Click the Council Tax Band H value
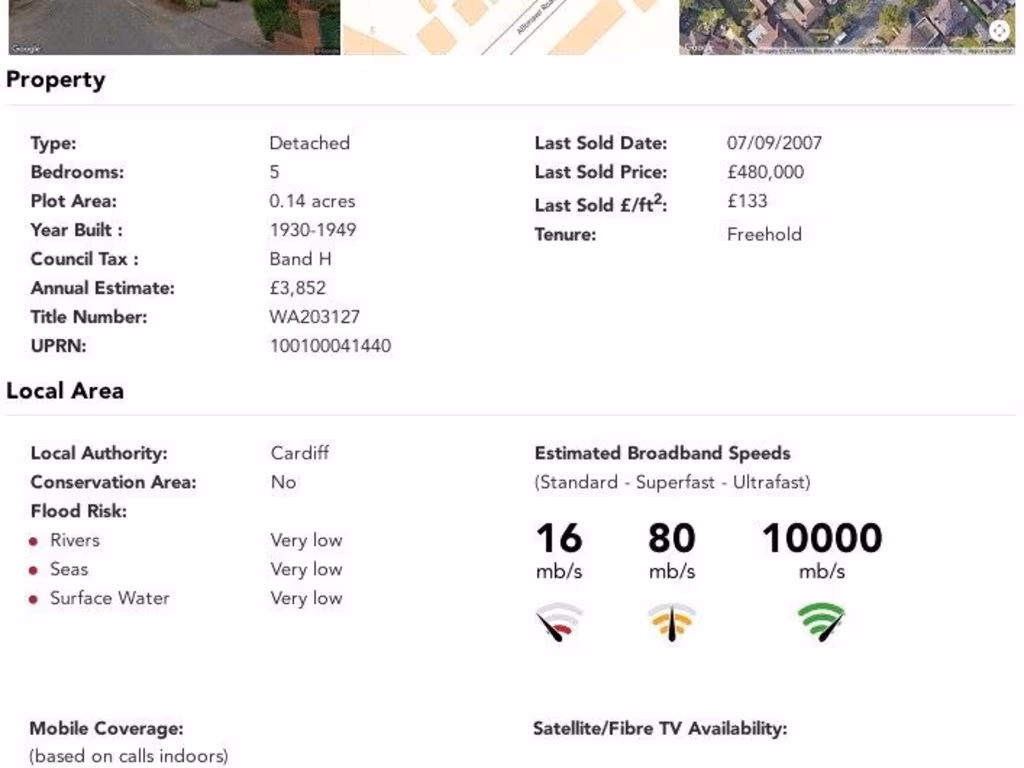 [300, 259]
